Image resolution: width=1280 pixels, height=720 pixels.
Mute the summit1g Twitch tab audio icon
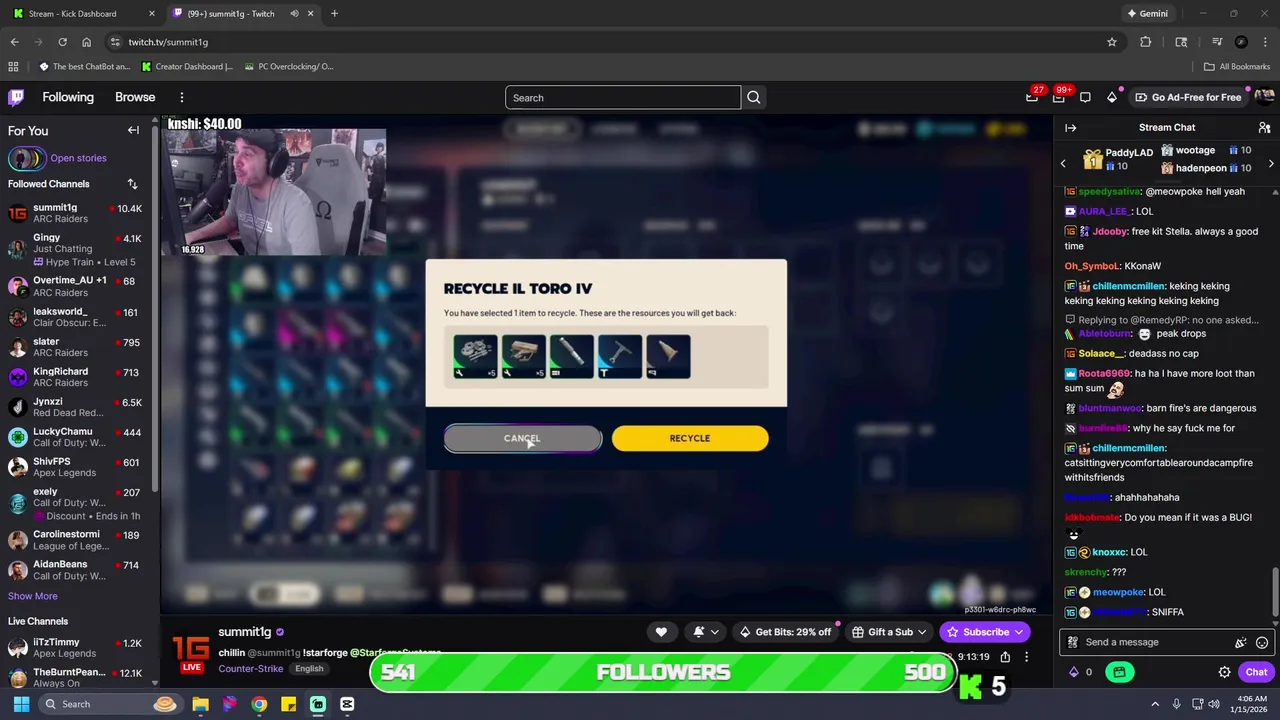[294, 14]
